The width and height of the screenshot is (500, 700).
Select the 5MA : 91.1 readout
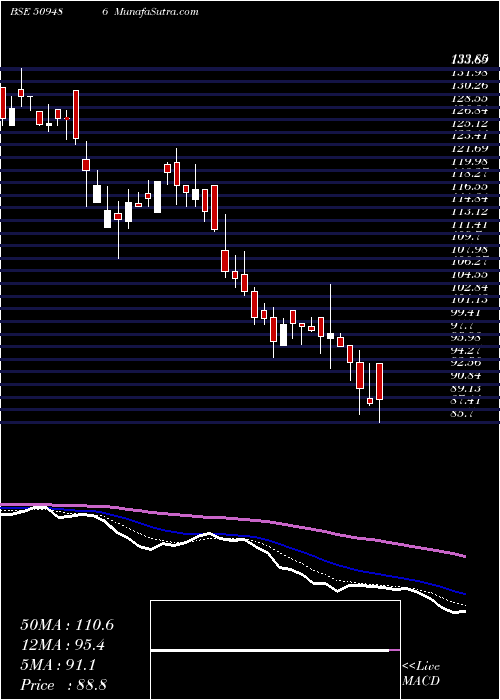click(x=58, y=666)
